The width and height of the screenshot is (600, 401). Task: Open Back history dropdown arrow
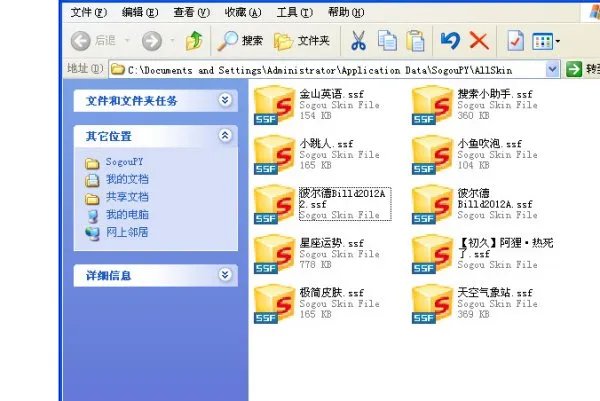tap(127, 40)
